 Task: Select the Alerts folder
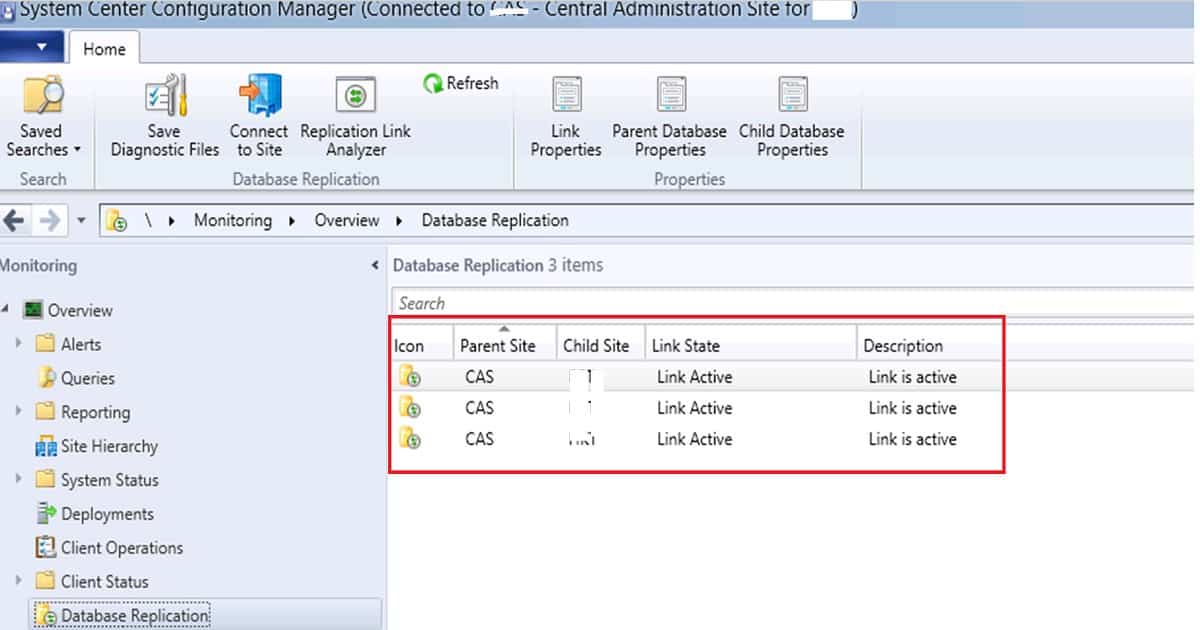[68, 344]
